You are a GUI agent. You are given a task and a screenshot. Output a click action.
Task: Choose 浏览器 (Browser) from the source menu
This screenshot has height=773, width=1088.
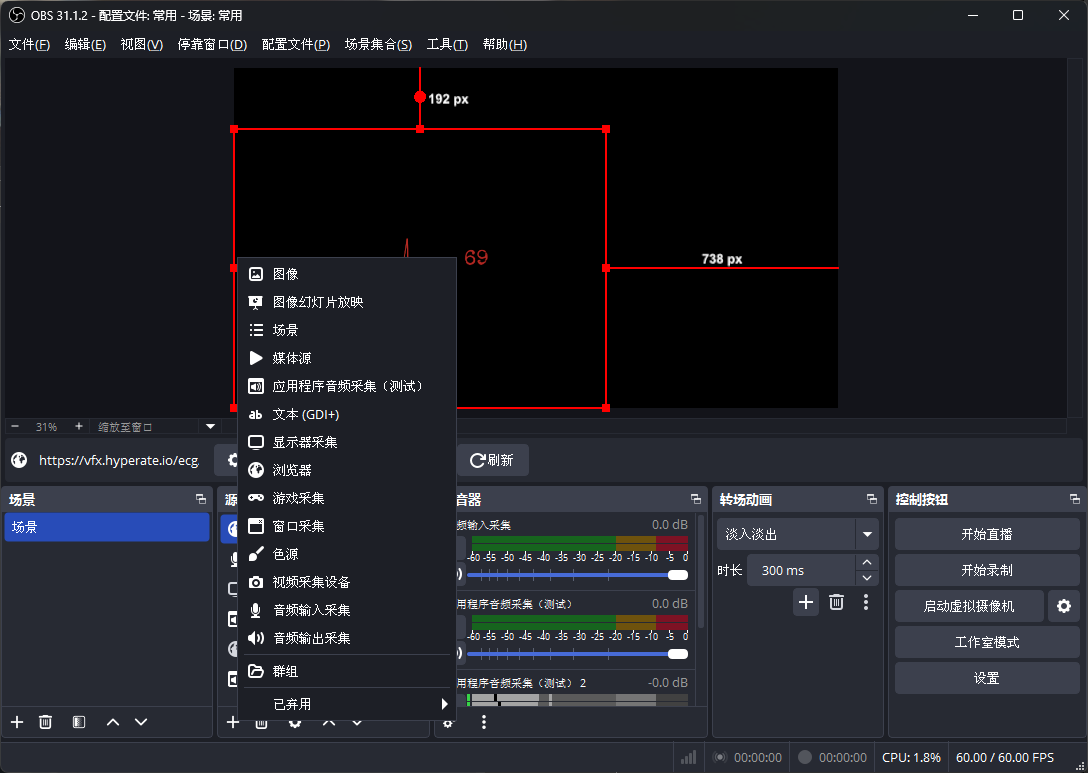click(292, 470)
